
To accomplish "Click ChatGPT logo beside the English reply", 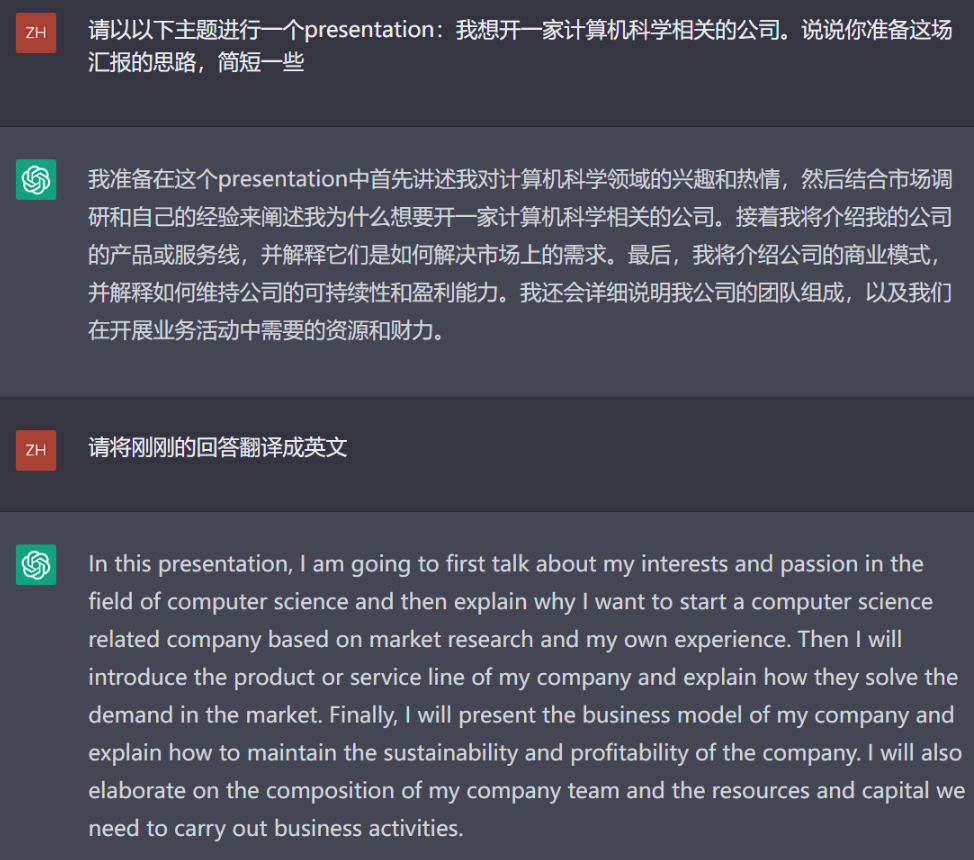I will pos(36,565).
